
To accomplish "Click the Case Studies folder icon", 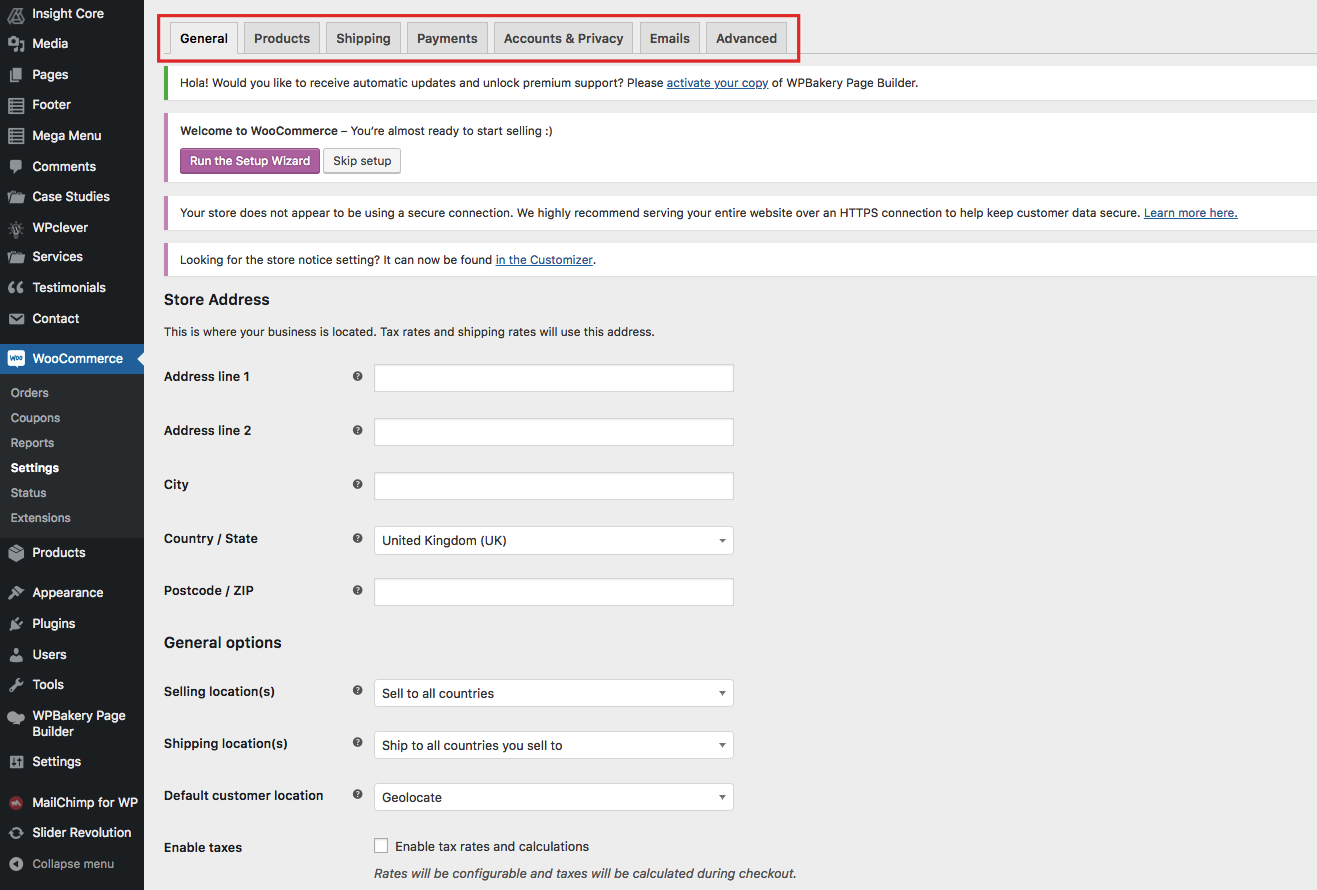I will (x=16, y=197).
